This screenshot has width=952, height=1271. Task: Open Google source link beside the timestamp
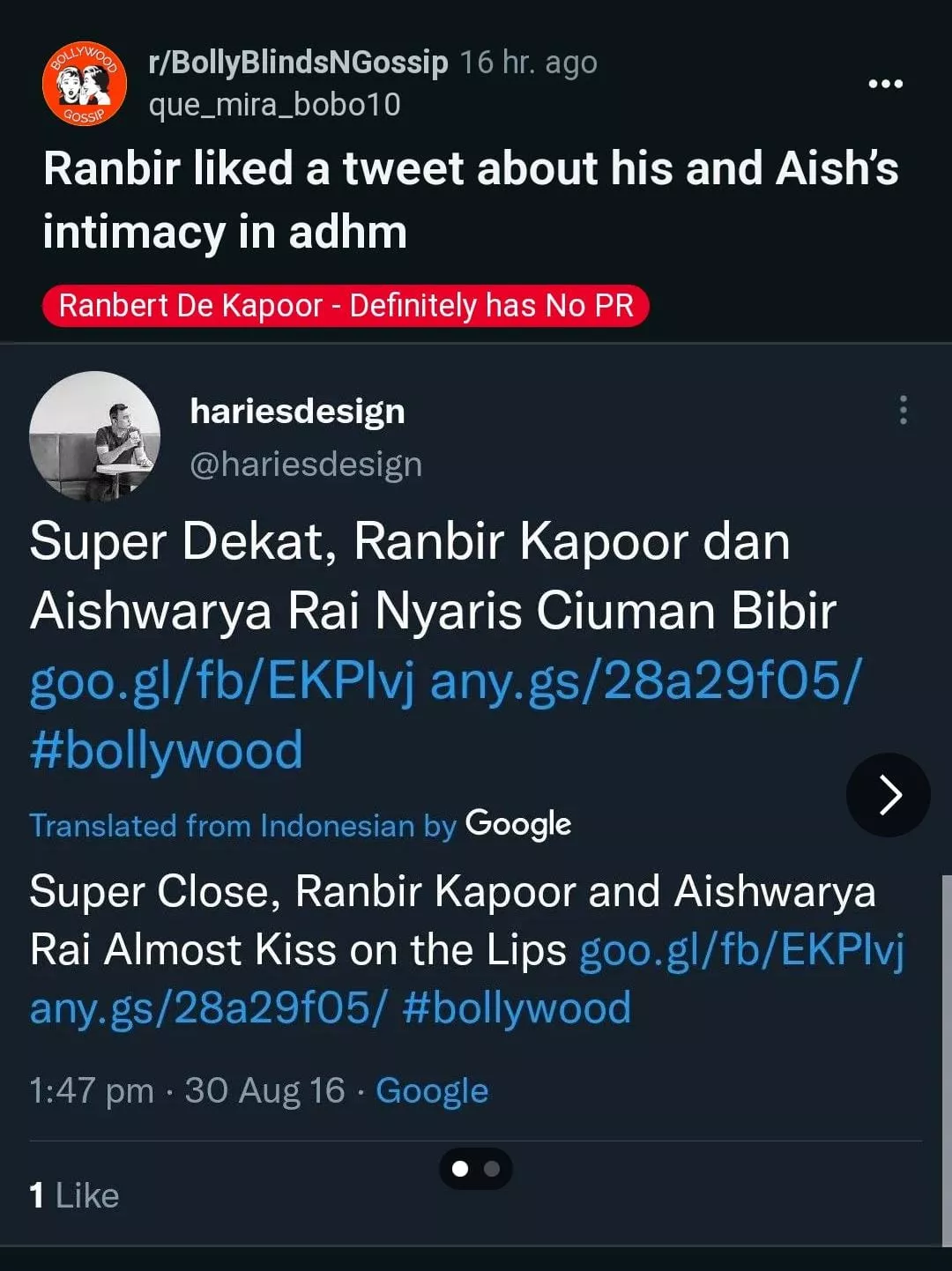tap(432, 1090)
